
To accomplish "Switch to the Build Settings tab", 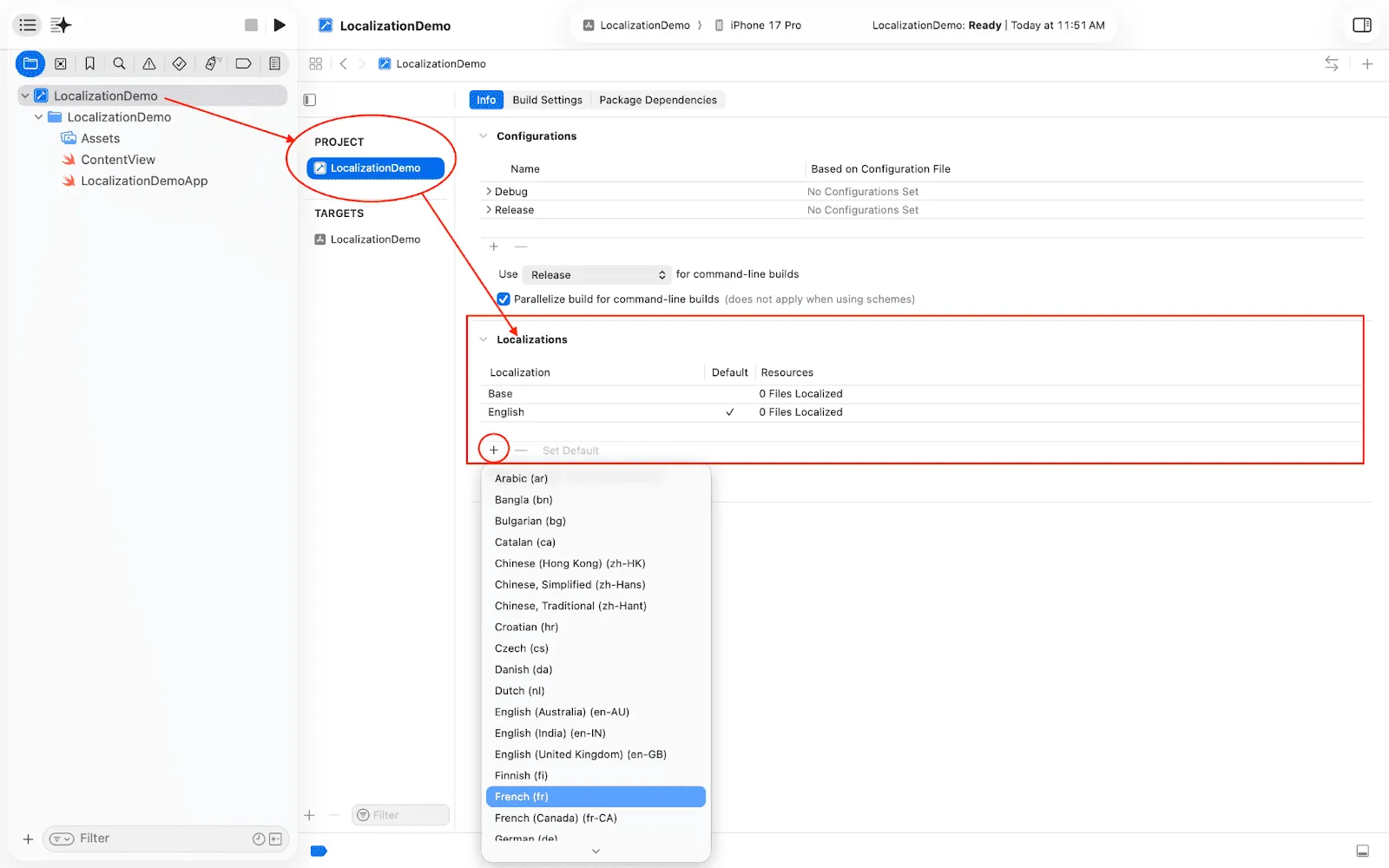I will [547, 100].
